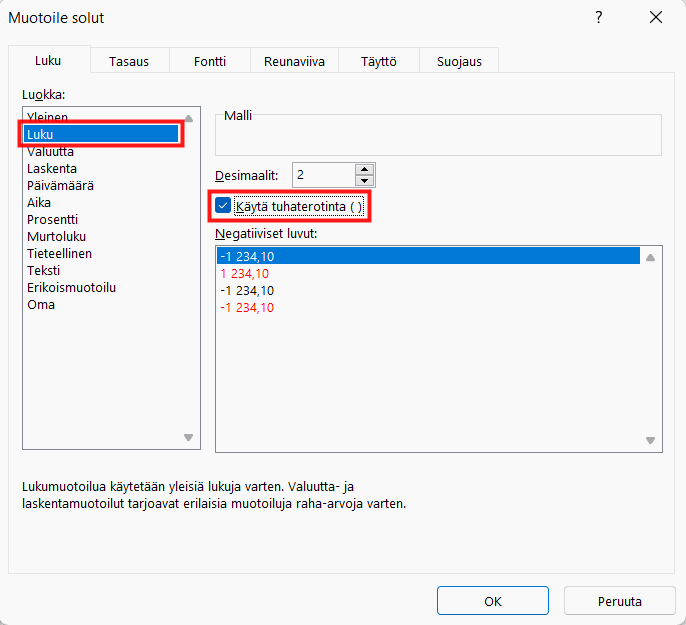Select highlighted negative format -1 234,10
Image resolution: width=686 pixels, height=625 pixels.
(x=428, y=256)
